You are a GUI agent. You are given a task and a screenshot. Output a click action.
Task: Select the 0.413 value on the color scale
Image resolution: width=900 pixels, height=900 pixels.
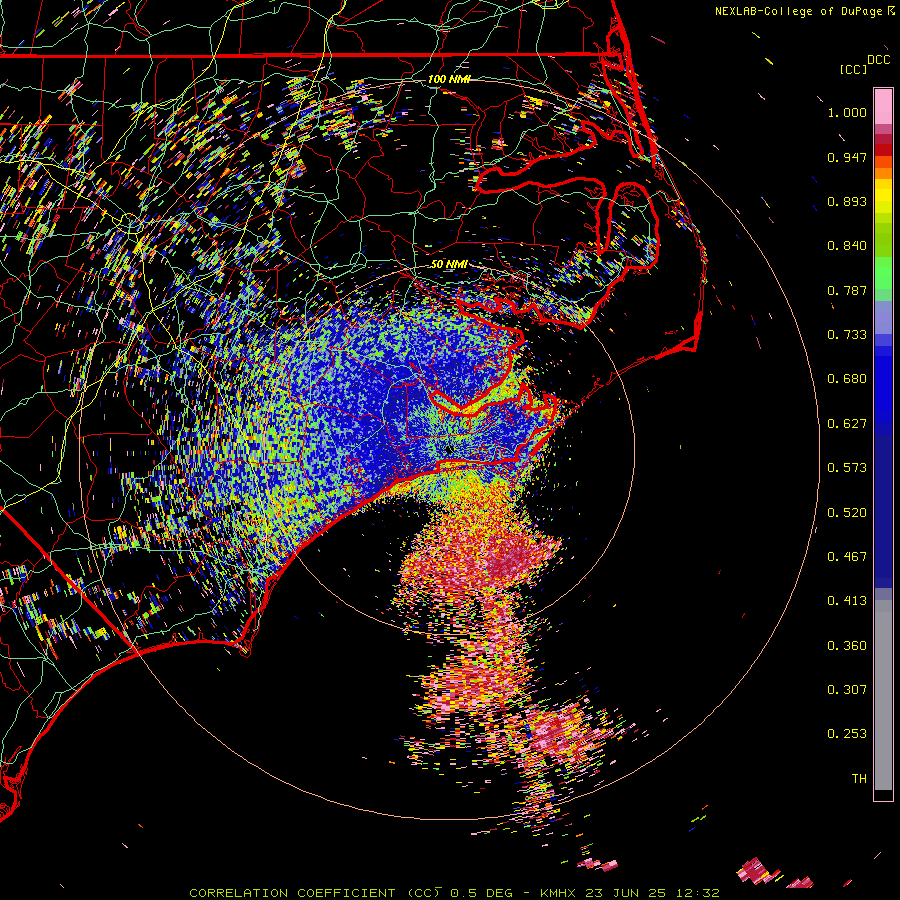click(x=847, y=601)
